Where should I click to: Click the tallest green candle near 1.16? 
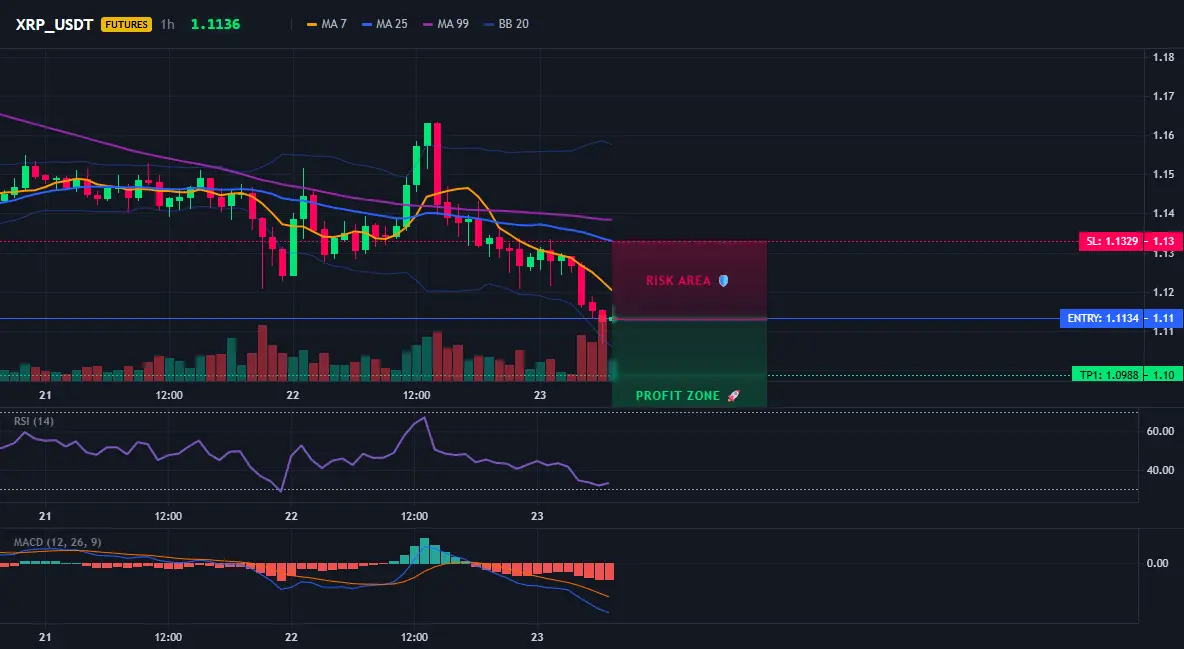tap(416, 165)
